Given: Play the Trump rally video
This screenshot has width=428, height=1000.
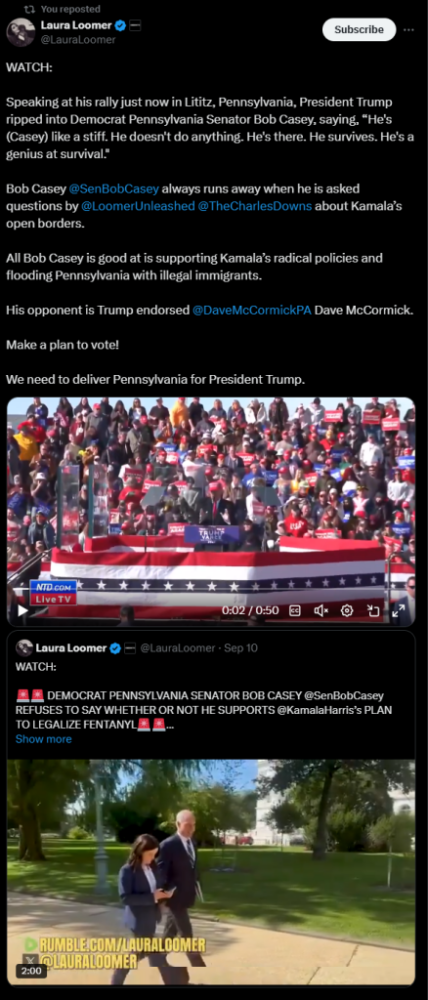Looking at the screenshot, I should pos(22,610).
